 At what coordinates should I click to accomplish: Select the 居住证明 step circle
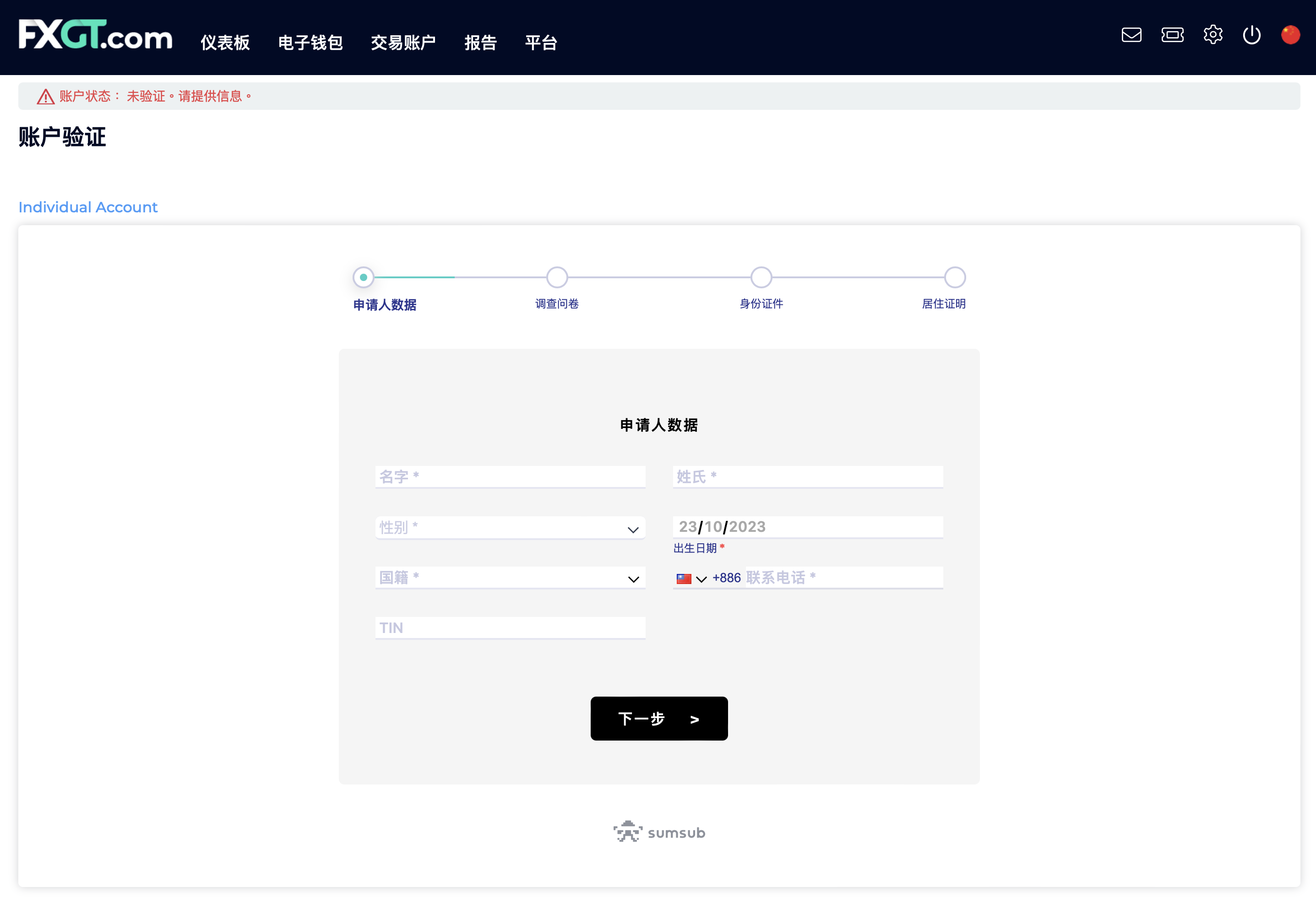coord(955,277)
